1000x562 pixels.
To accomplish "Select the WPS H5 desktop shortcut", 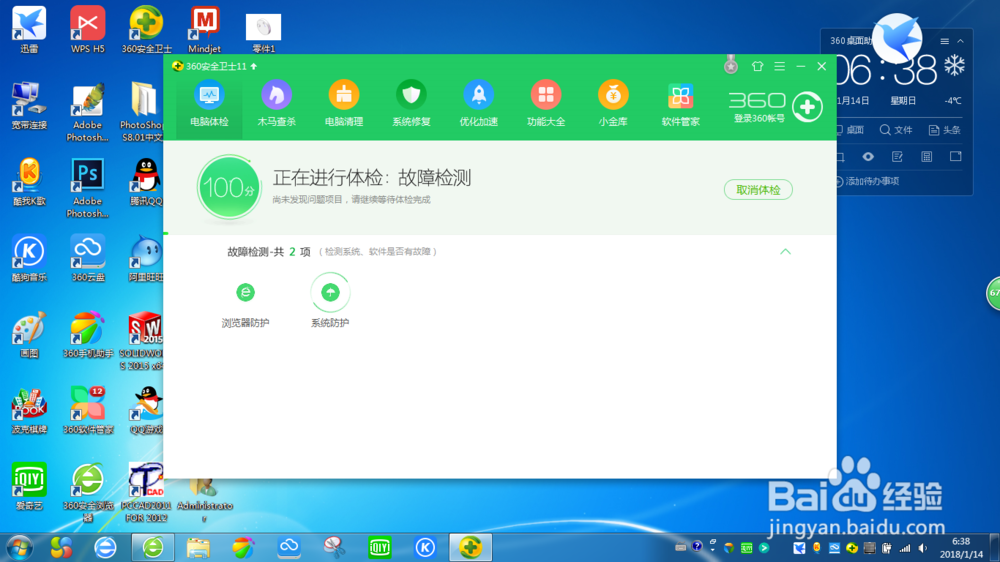I will coord(87,29).
